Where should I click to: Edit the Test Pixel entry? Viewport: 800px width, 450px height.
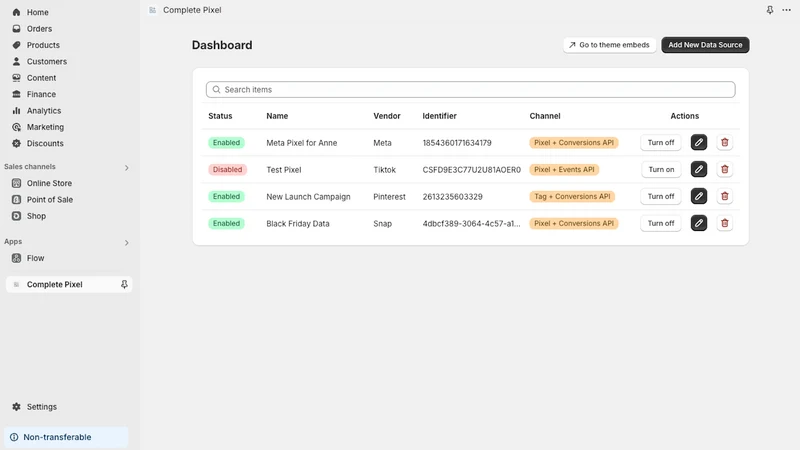point(698,169)
